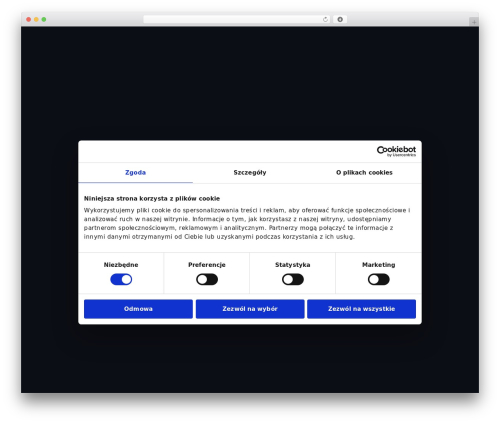
Task: Click the Zezwól na wszystkie button
Action: 361,309
